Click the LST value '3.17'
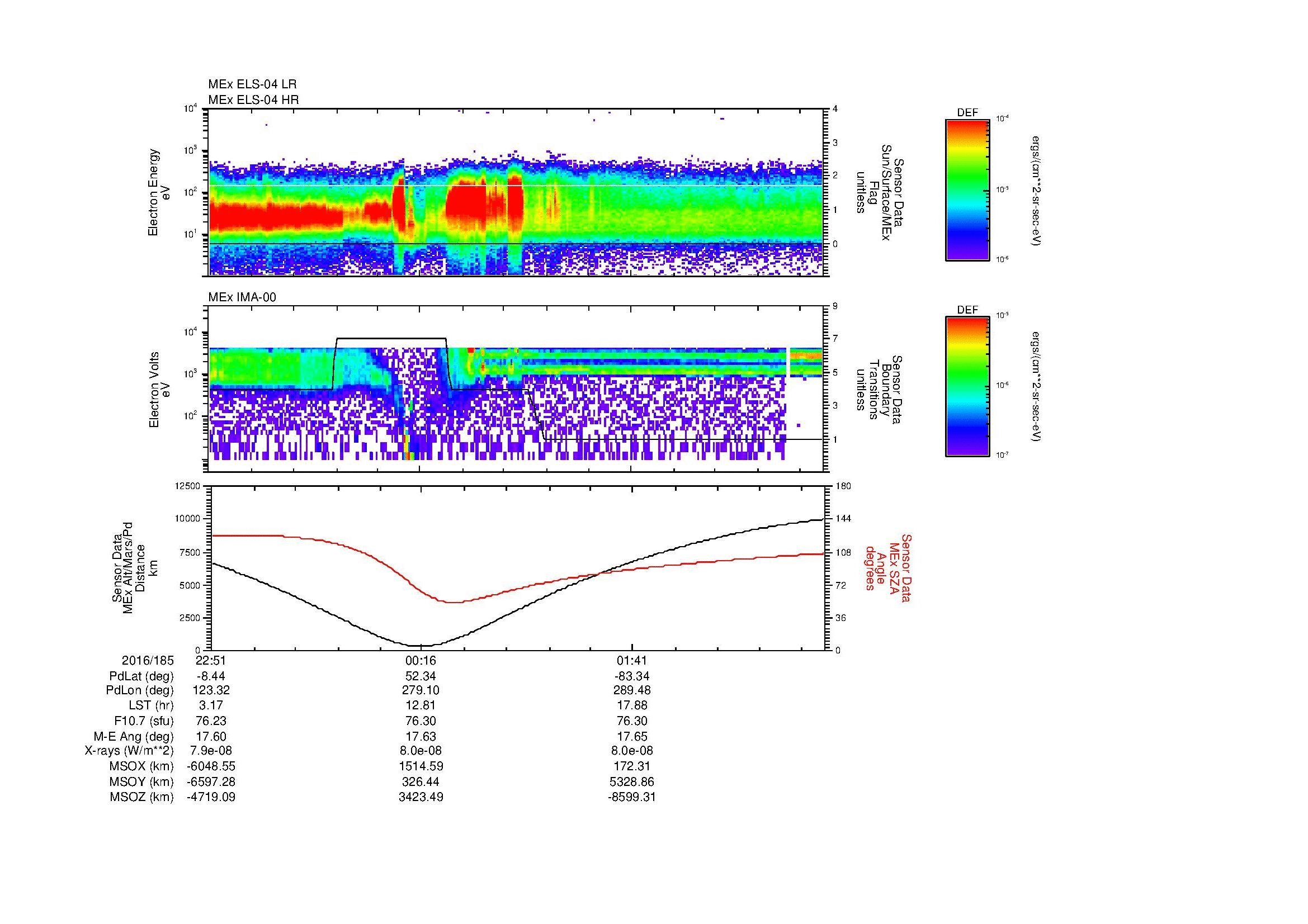Image resolution: width=1308 pixels, height=924 pixels. pos(211,706)
